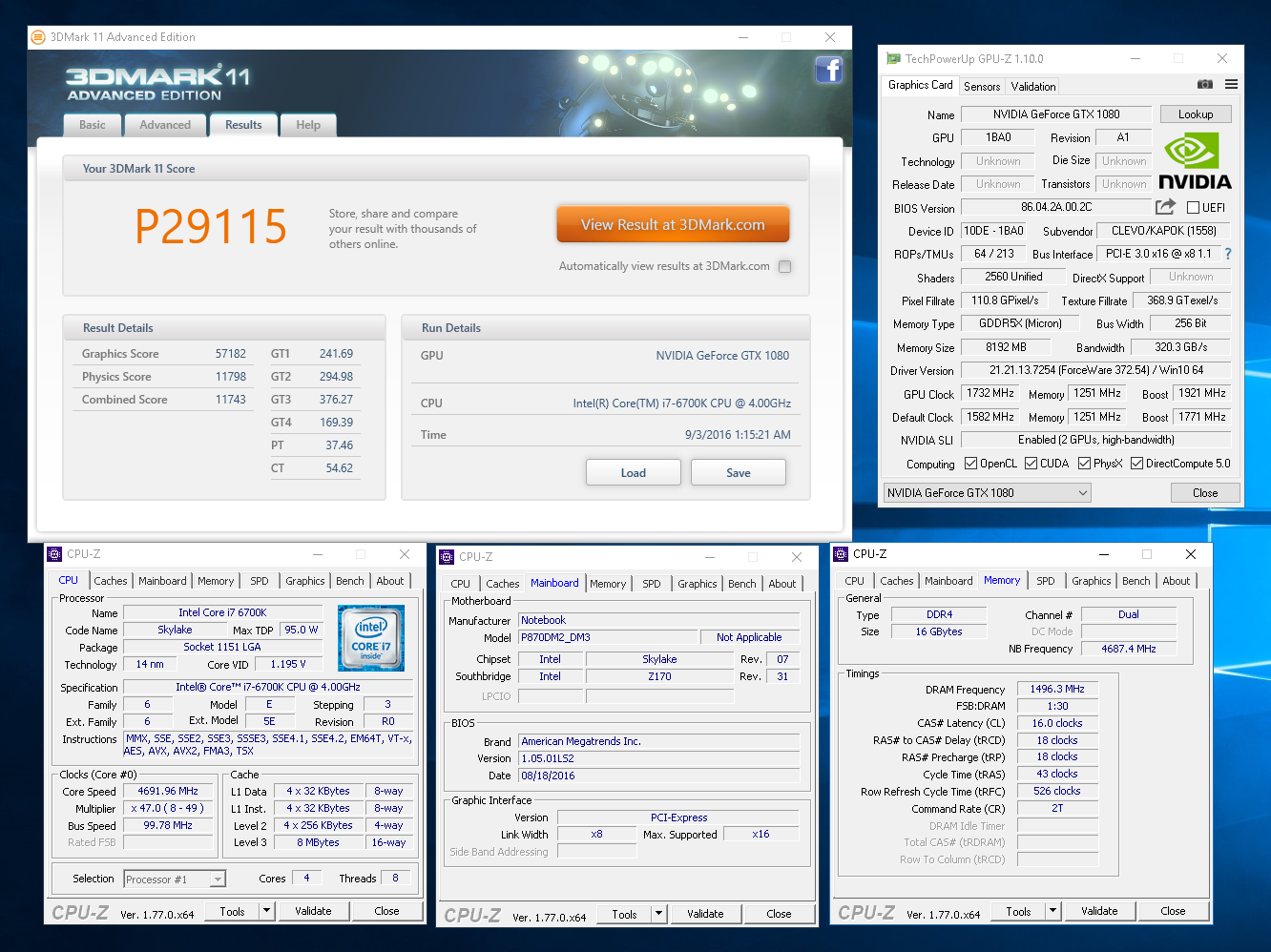Open Graphics tab in CPU-Z Memory window

(x=1092, y=581)
